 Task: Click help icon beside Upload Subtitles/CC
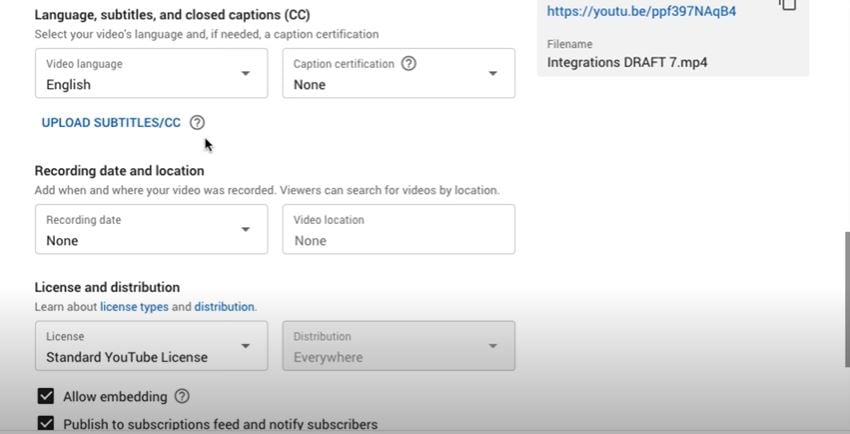tap(197, 123)
